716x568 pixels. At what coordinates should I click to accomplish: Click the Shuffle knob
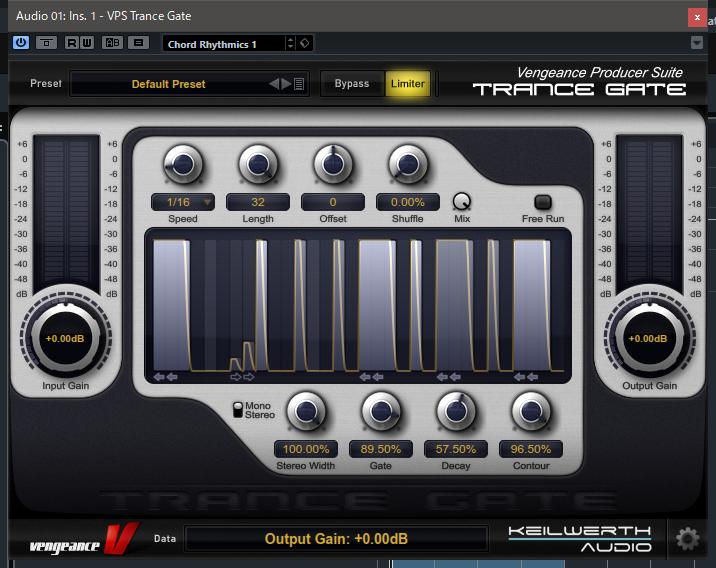(408, 164)
